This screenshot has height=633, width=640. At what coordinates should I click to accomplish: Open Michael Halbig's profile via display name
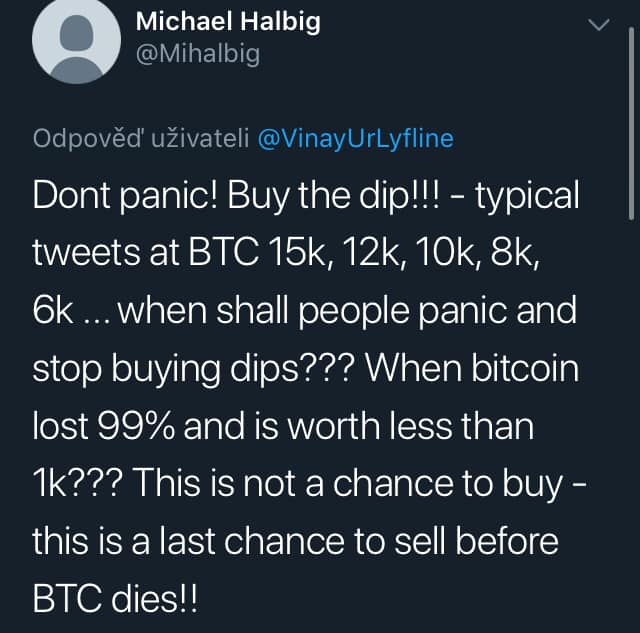coord(228,21)
